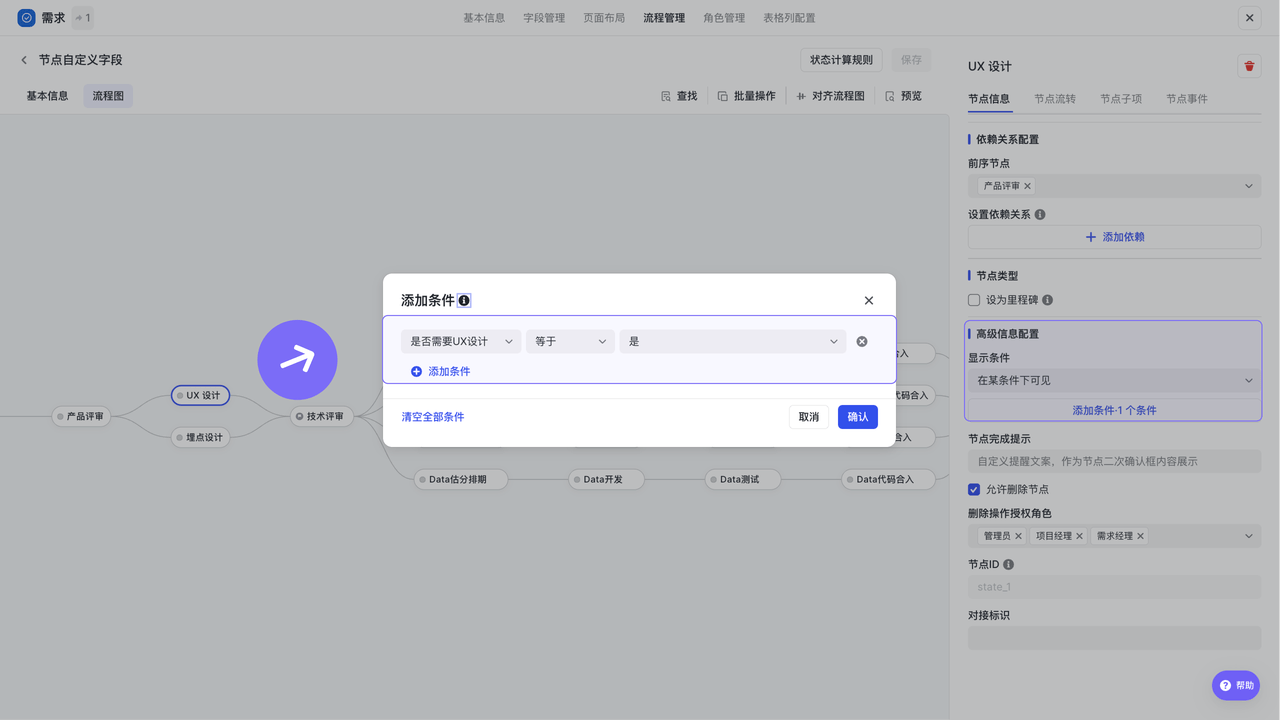Click the 清空全部条件 link
Viewport: 1280px width, 720px height.
[x=433, y=417]
